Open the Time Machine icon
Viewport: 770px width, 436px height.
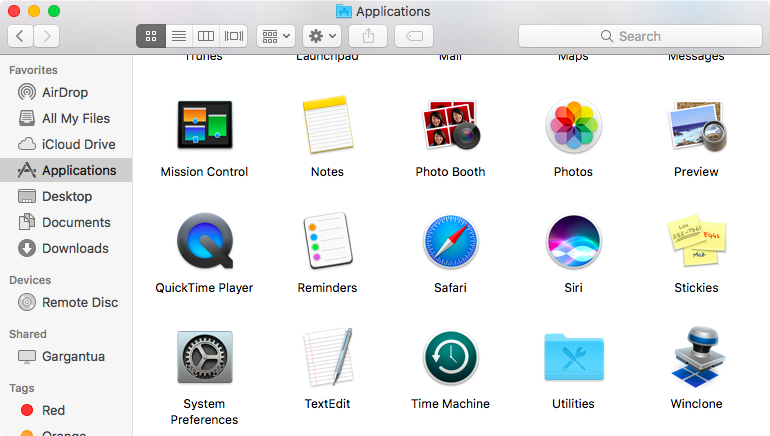(x=451, y=357)
